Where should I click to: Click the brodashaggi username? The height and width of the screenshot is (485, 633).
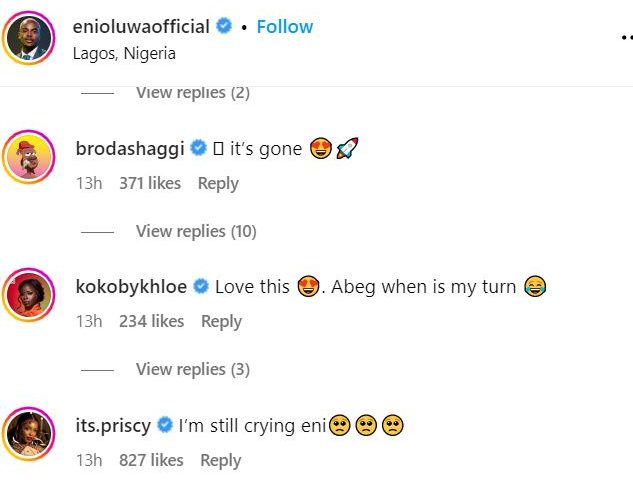click(130, 148)
